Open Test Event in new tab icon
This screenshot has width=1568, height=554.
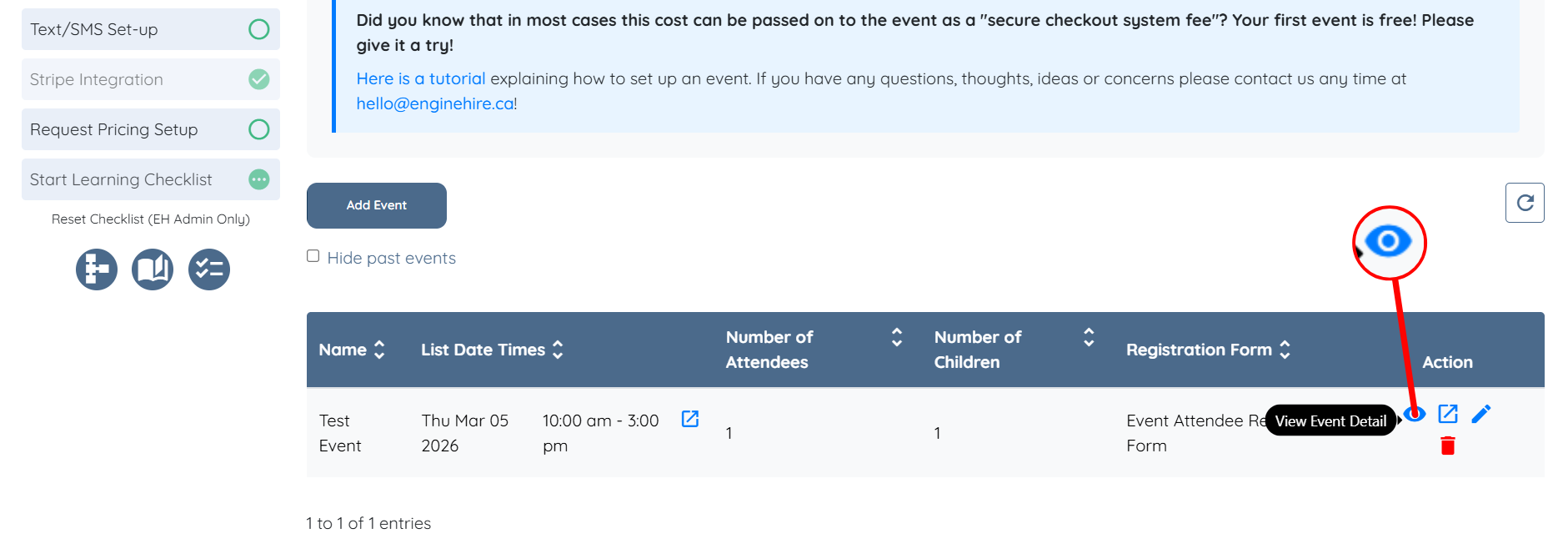[1448, 414]
